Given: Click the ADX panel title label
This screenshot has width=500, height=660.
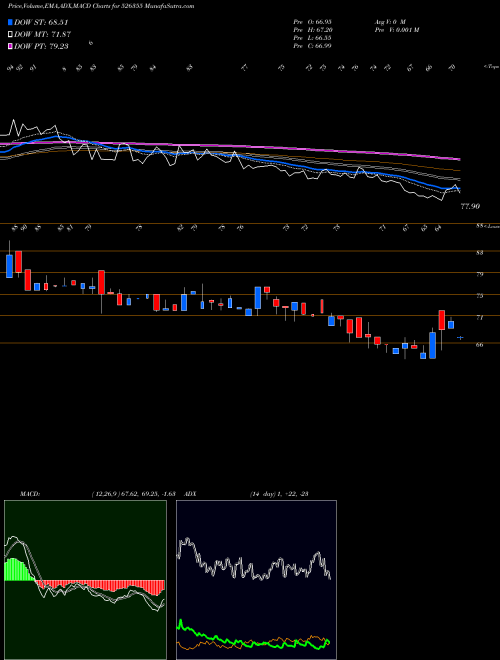Looking at the screenshot, I should pos(190,493).
